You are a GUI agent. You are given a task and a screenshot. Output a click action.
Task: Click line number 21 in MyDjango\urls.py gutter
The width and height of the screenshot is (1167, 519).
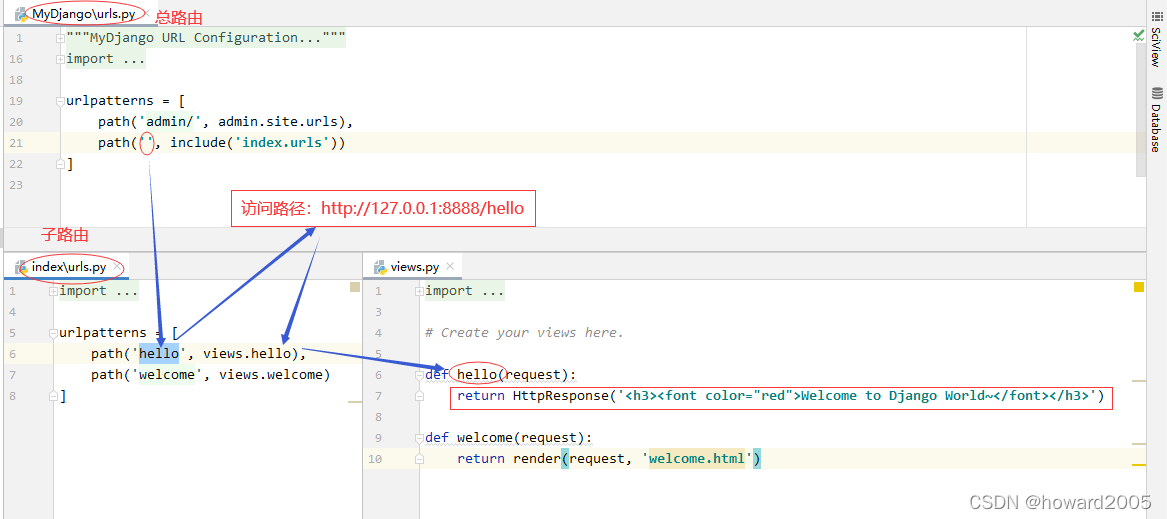[16, 143]
